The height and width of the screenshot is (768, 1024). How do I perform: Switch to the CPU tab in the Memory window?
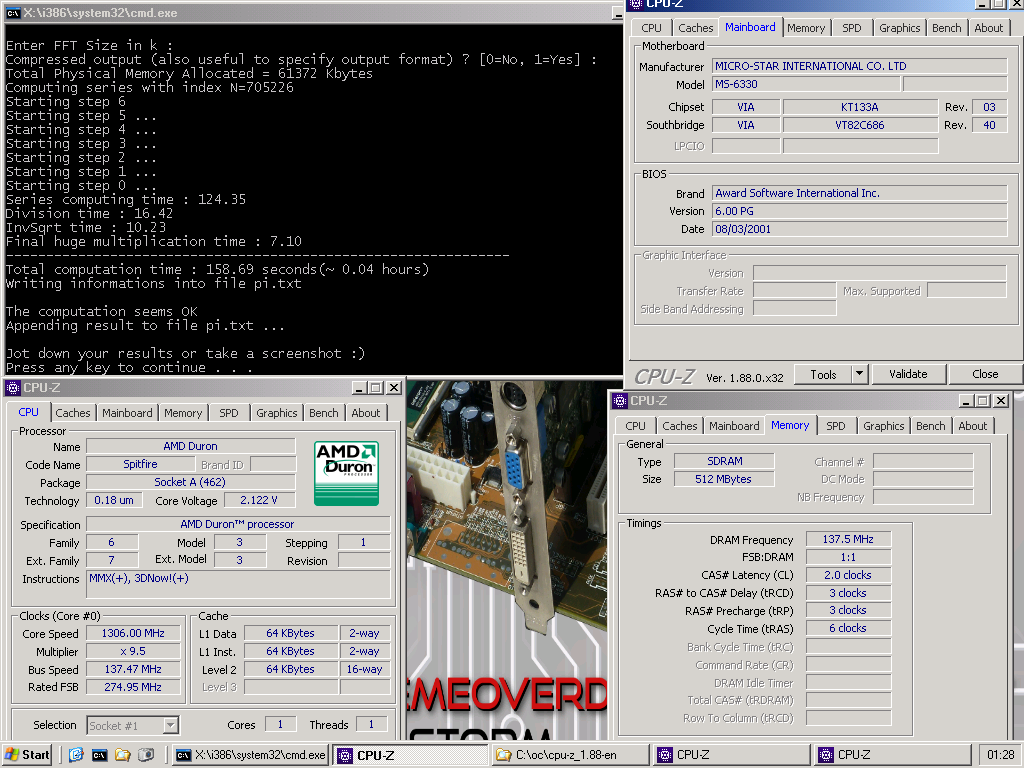(x=635, y=426)
